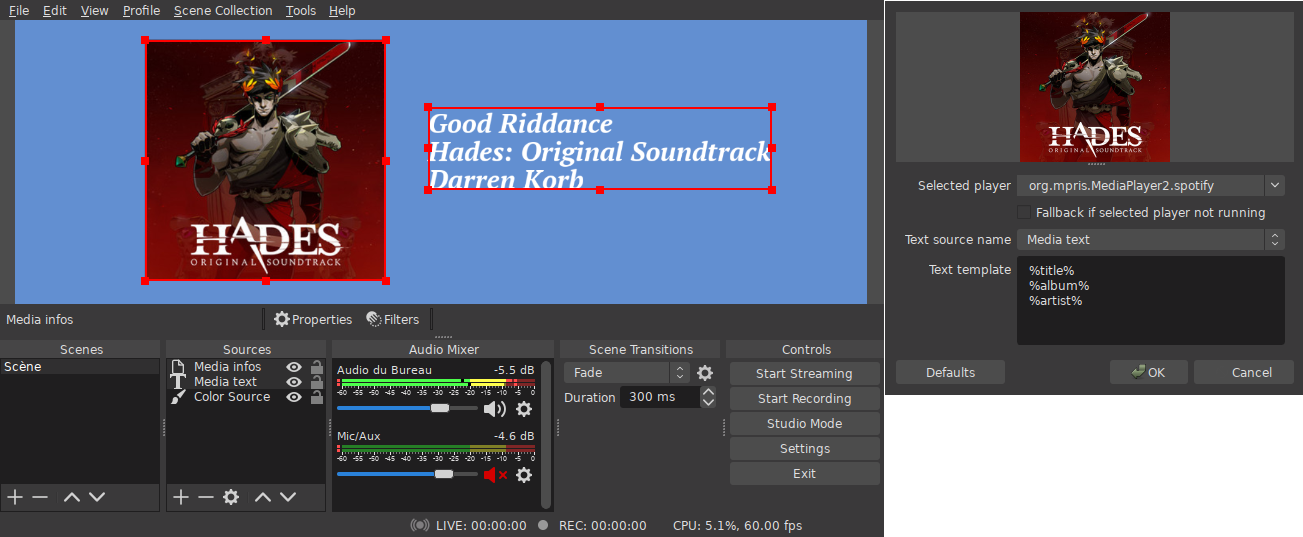Move scene up with arrow icon

pyautogui.click(x=72, y=497)
